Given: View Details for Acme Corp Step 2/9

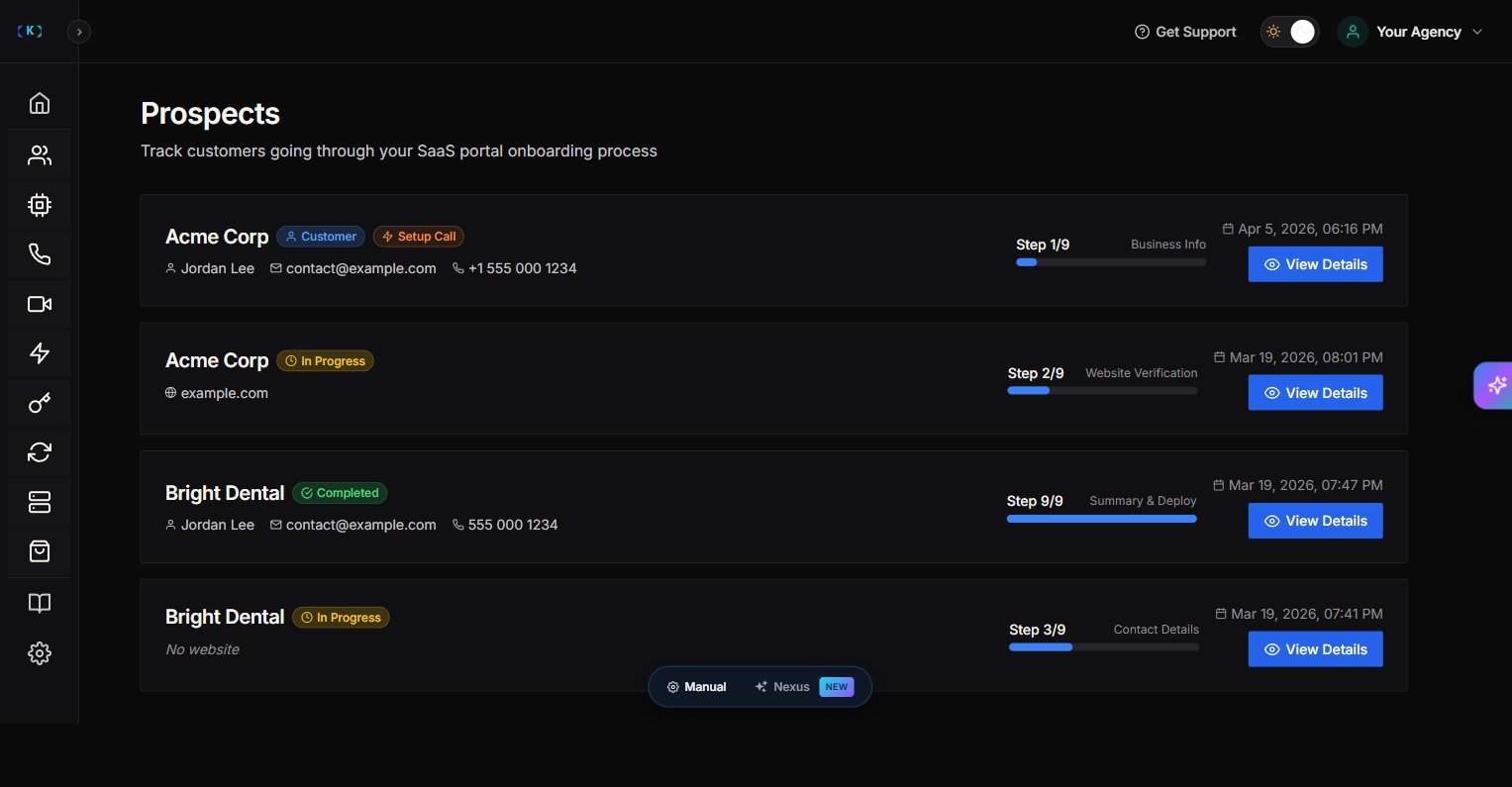Looking at the screenshot, I should [x=1315, y=393].
